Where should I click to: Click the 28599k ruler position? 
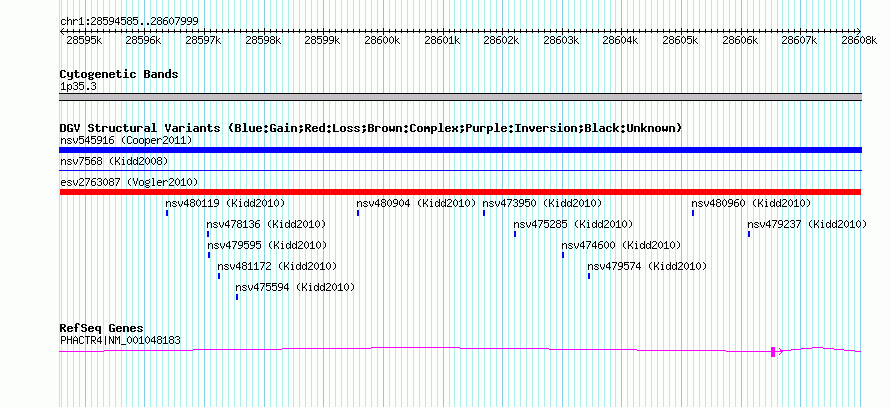322,40
